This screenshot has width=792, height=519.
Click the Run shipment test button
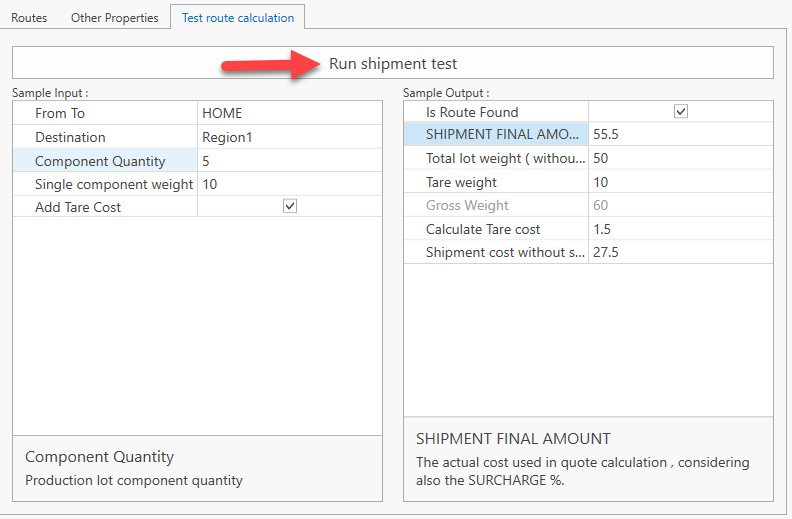[392, 63]
